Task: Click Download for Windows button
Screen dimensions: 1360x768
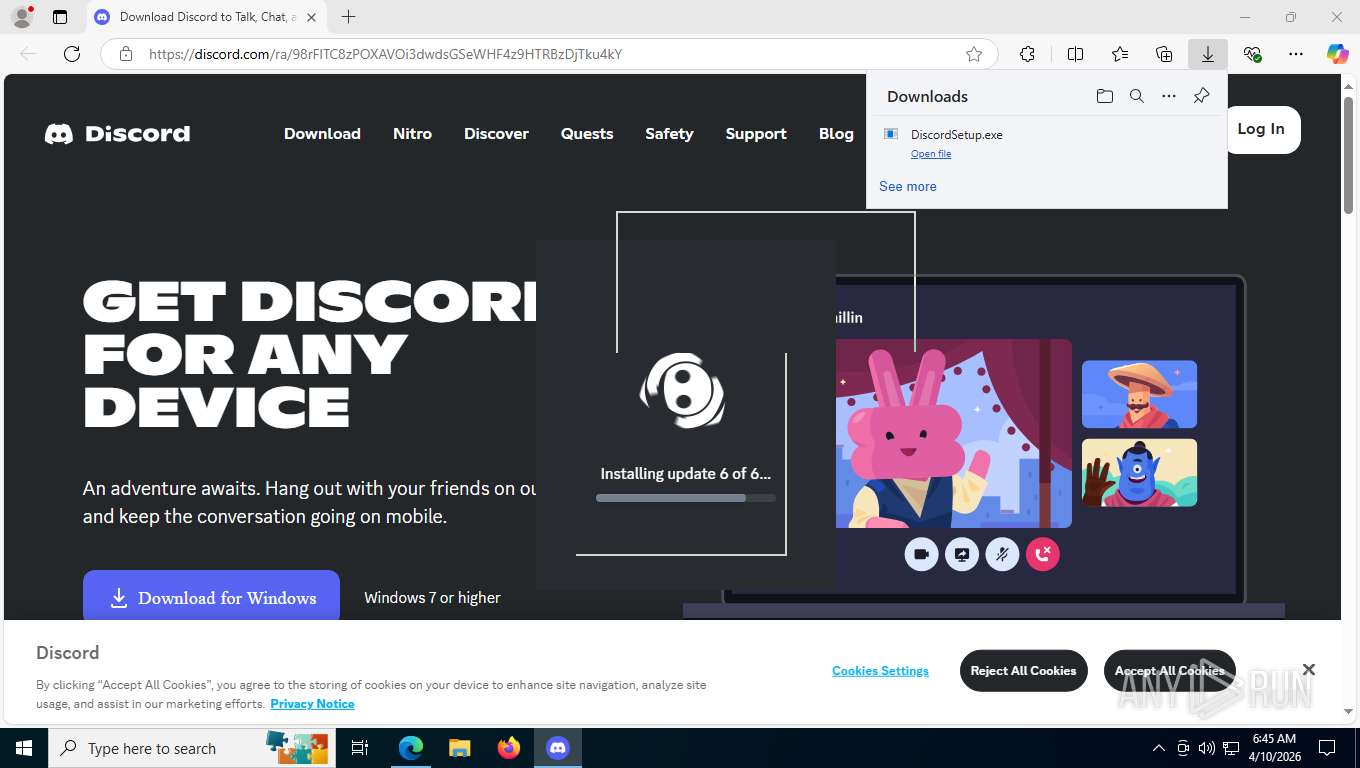Action: point(211,597)
